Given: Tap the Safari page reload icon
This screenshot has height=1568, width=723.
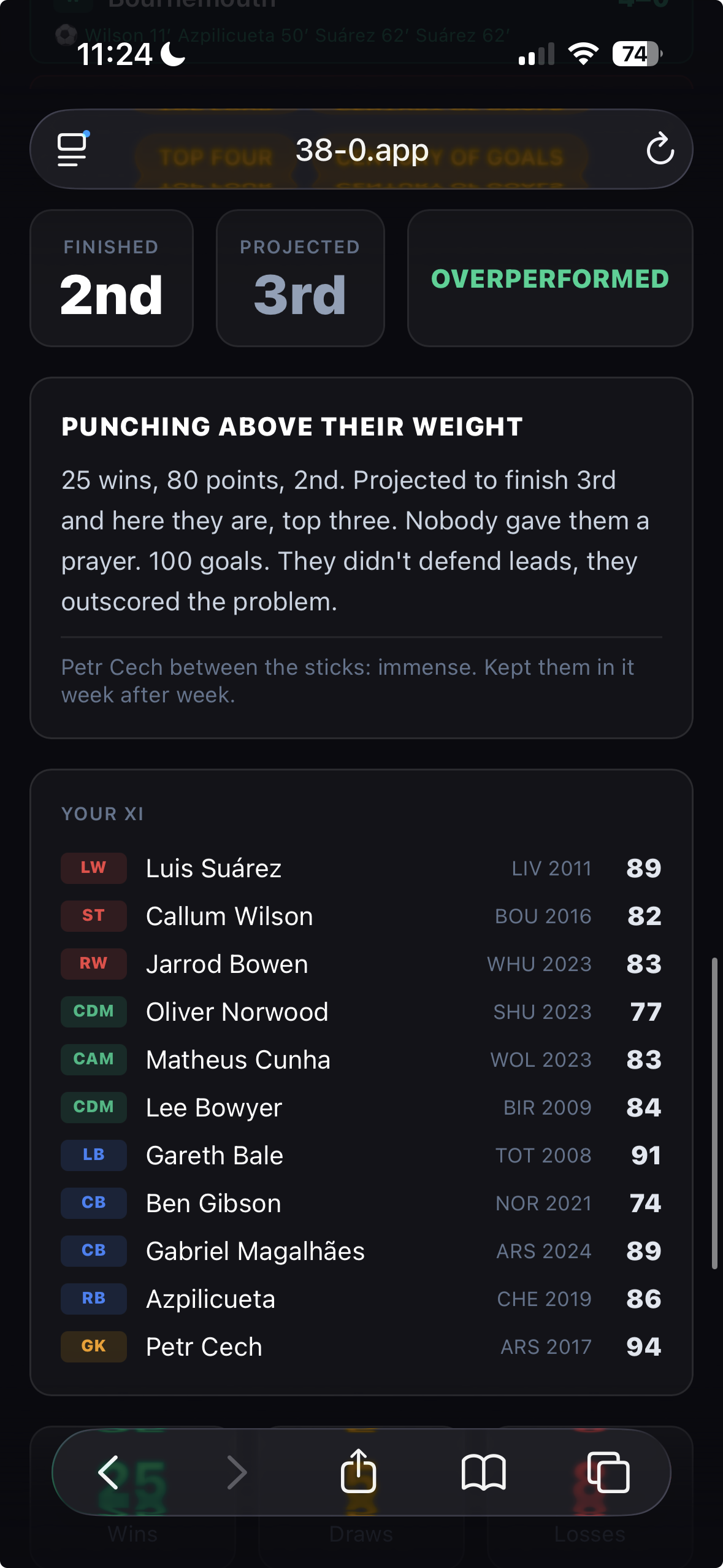Looking at the screenshot, I should [x=660, y=149].
